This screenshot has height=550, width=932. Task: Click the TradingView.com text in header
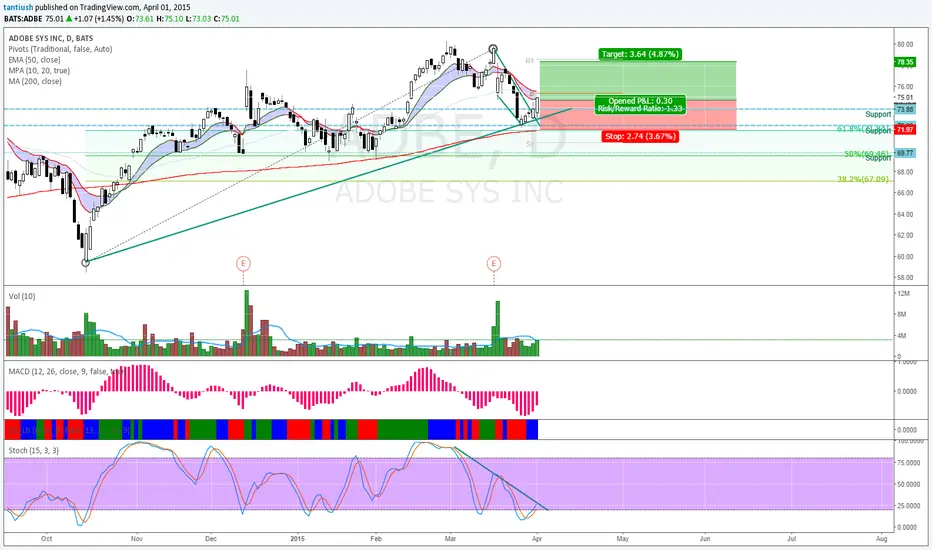coord(111,8)
